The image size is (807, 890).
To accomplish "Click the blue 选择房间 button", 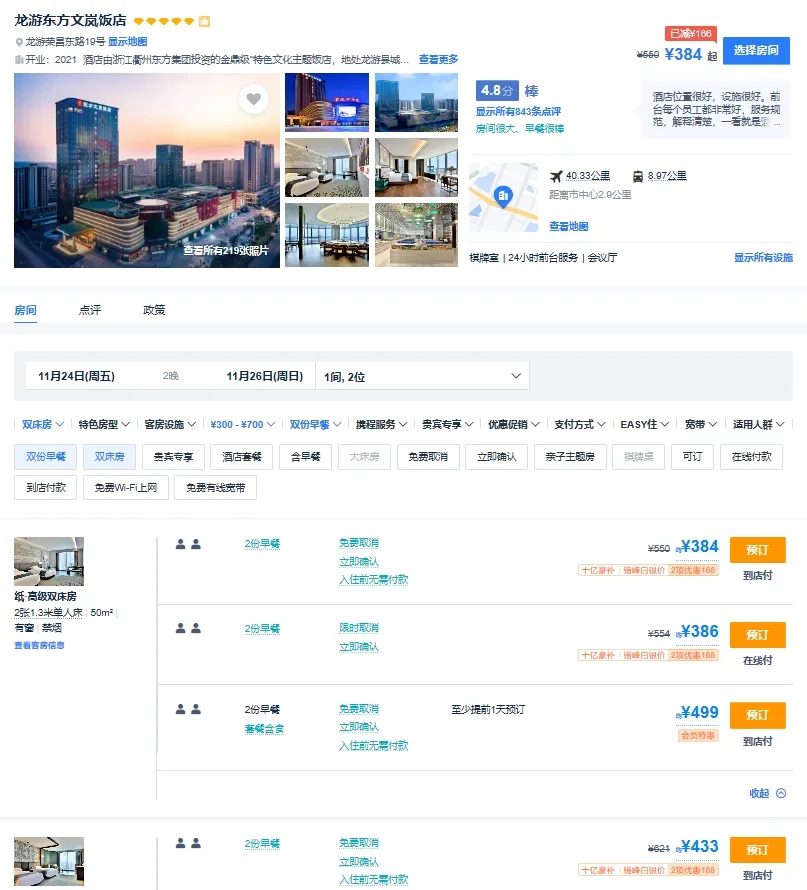I will tap(756, 51).
